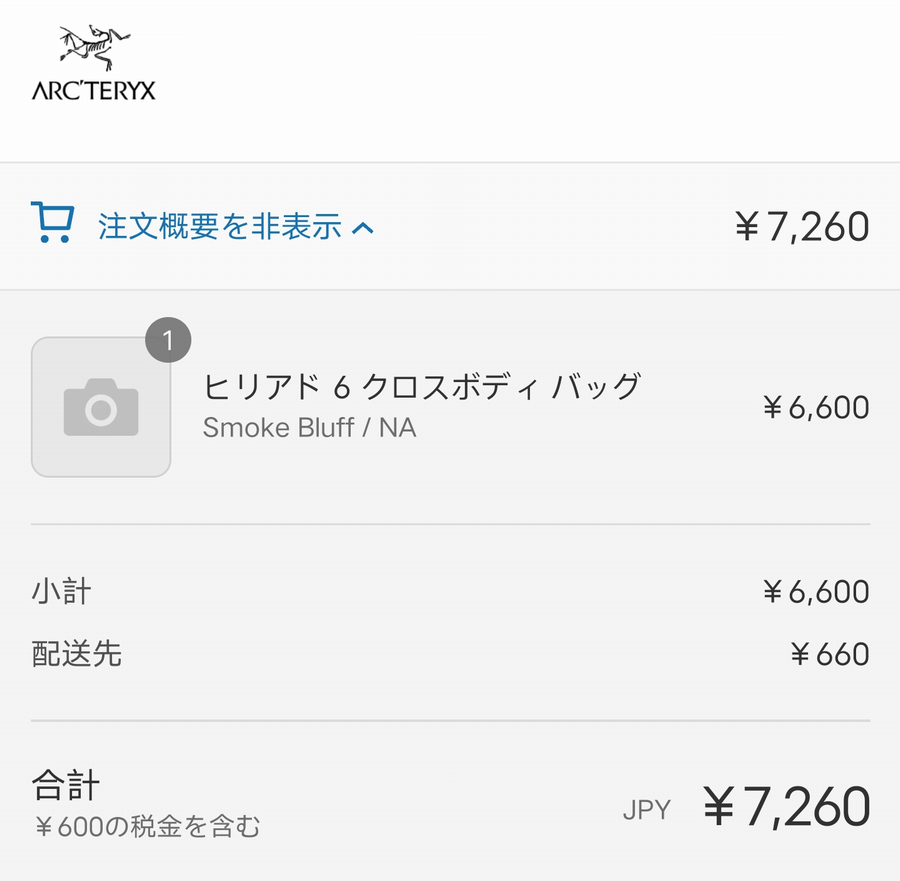Click the camera placeholder icon
This screenshot has width=900, height=881.
[x=101, y=407]
